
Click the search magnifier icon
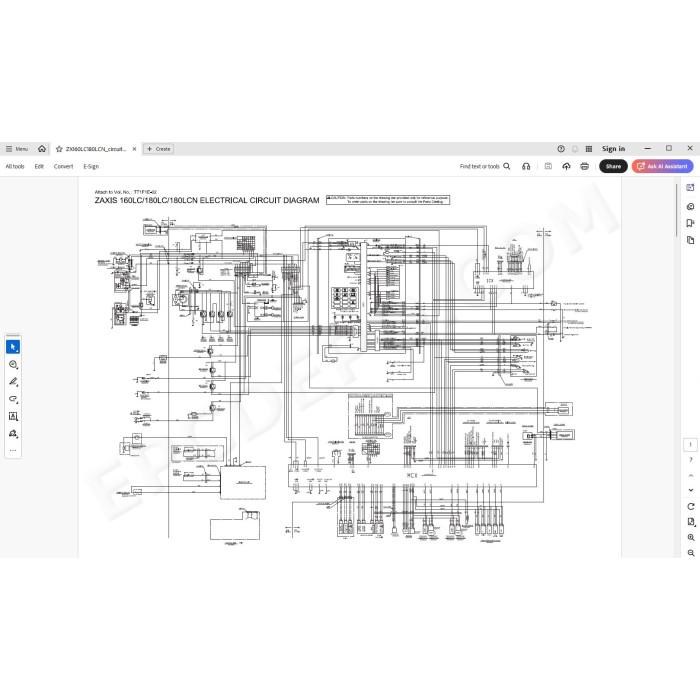[x=507, y=166]
